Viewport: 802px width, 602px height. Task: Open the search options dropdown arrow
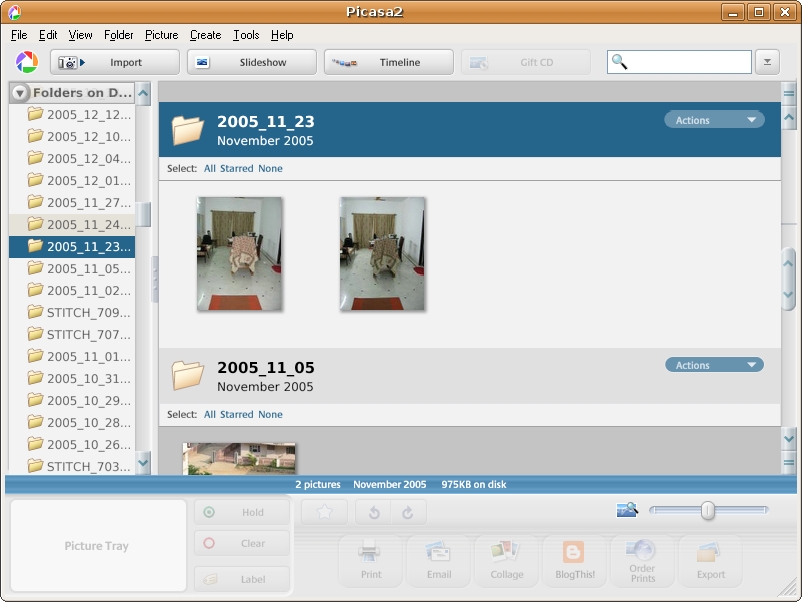(767, 62)
